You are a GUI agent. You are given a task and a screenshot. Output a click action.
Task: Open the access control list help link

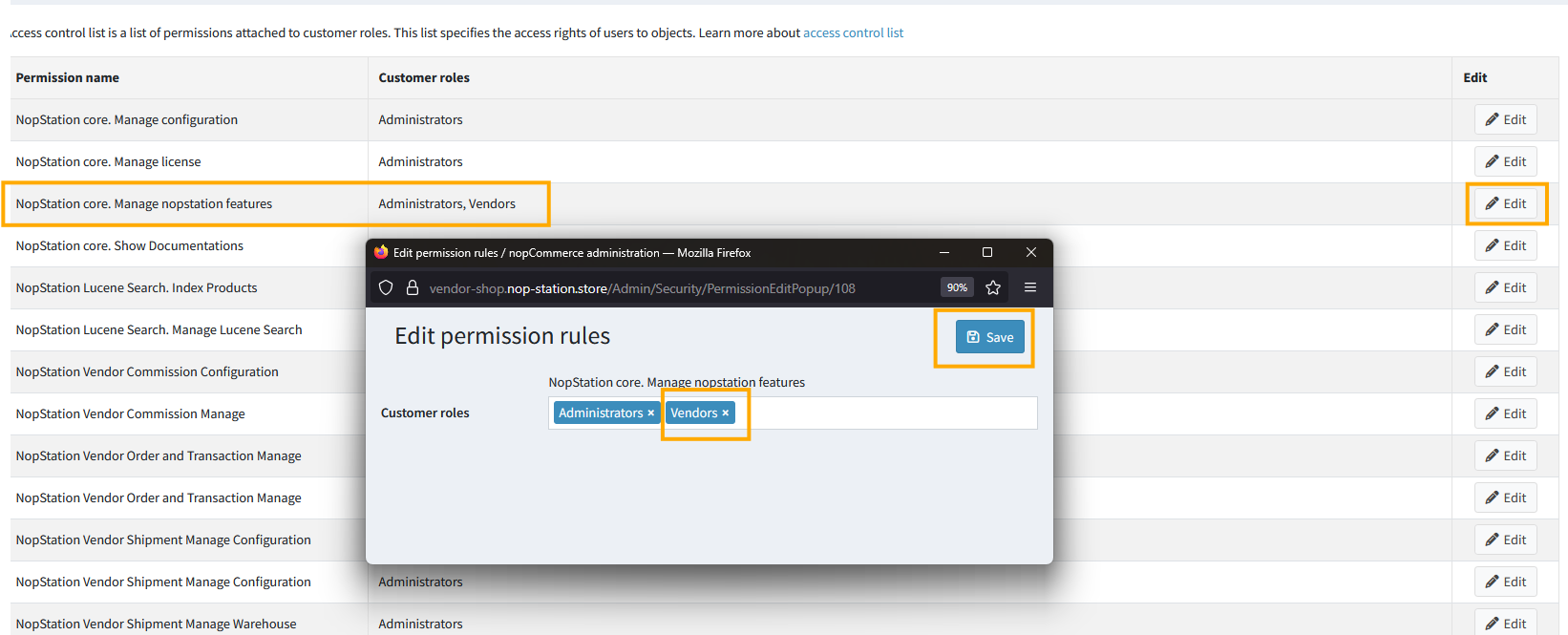coord(853,32)
